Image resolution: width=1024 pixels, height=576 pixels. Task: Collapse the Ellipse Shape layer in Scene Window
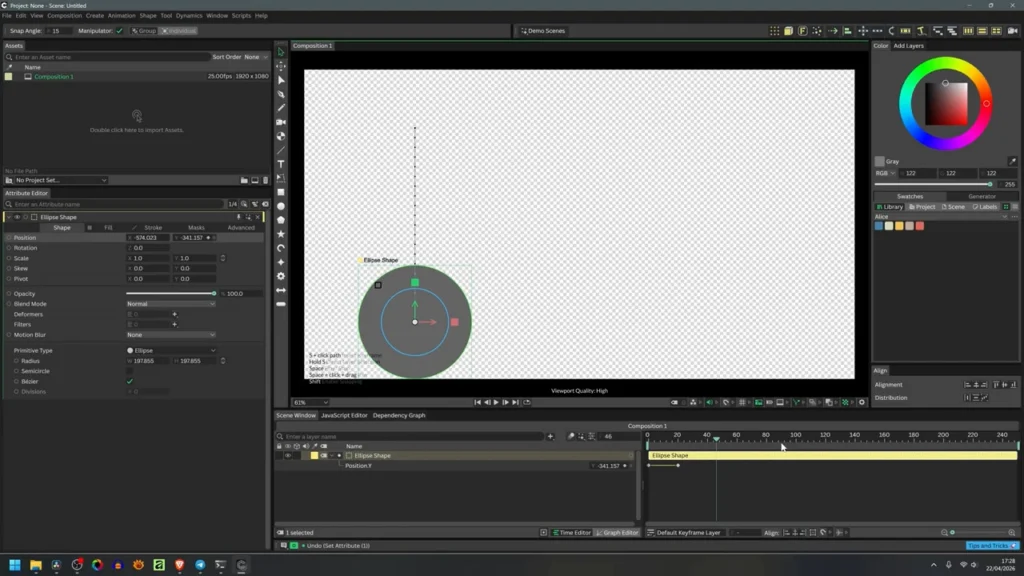pos(332,456)
